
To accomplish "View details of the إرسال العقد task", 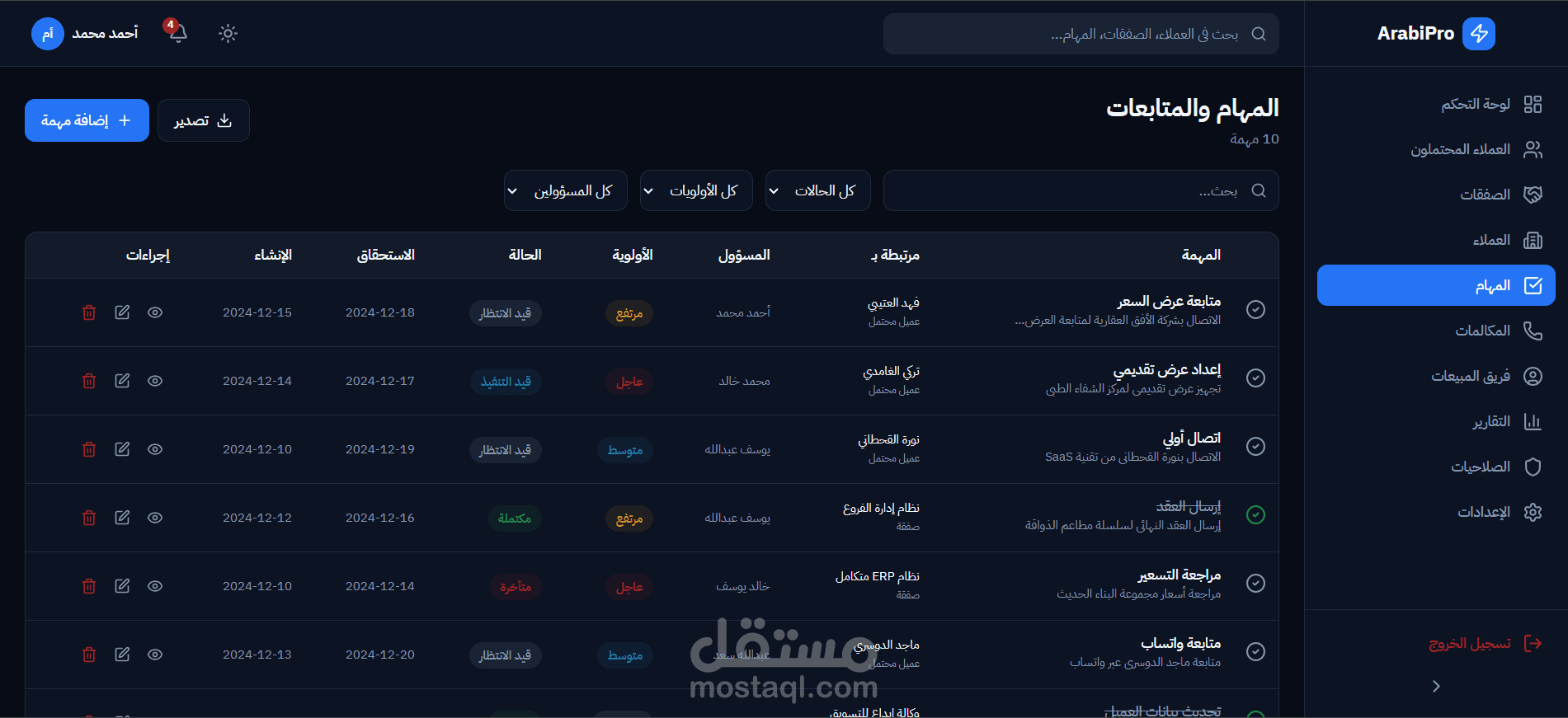I will pyautogui.click(x=155, y=518).
